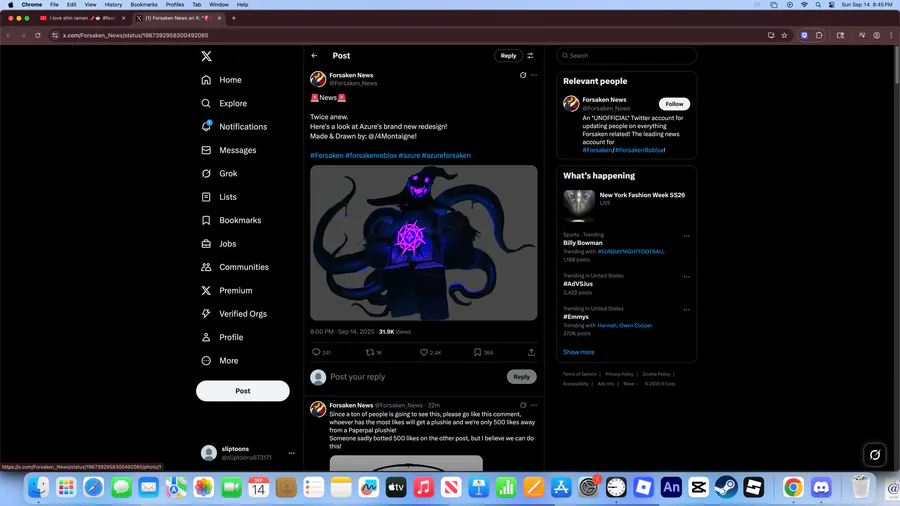
Task: Open Azure redesign image
Action: click(424, 243)
